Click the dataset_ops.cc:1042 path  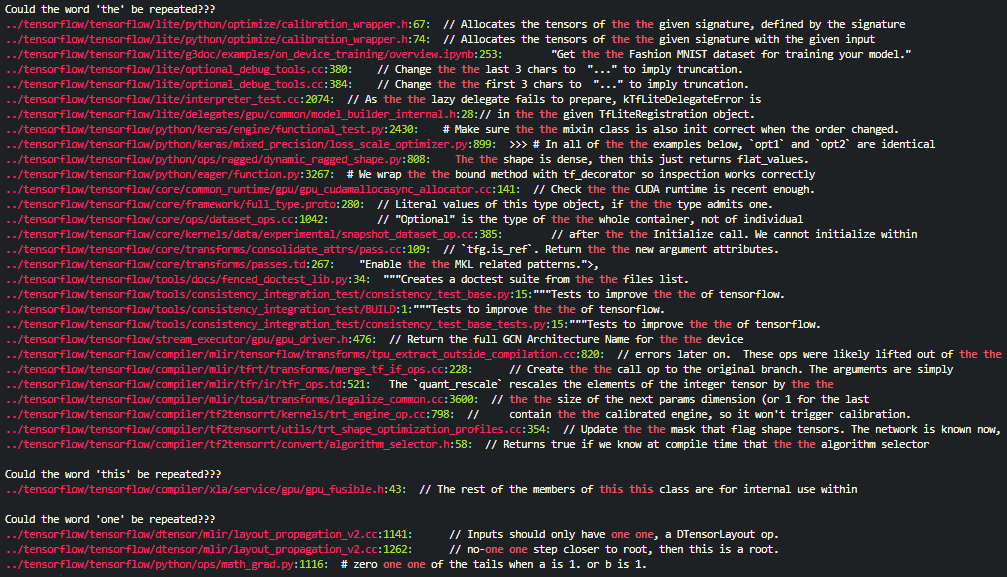166,219
